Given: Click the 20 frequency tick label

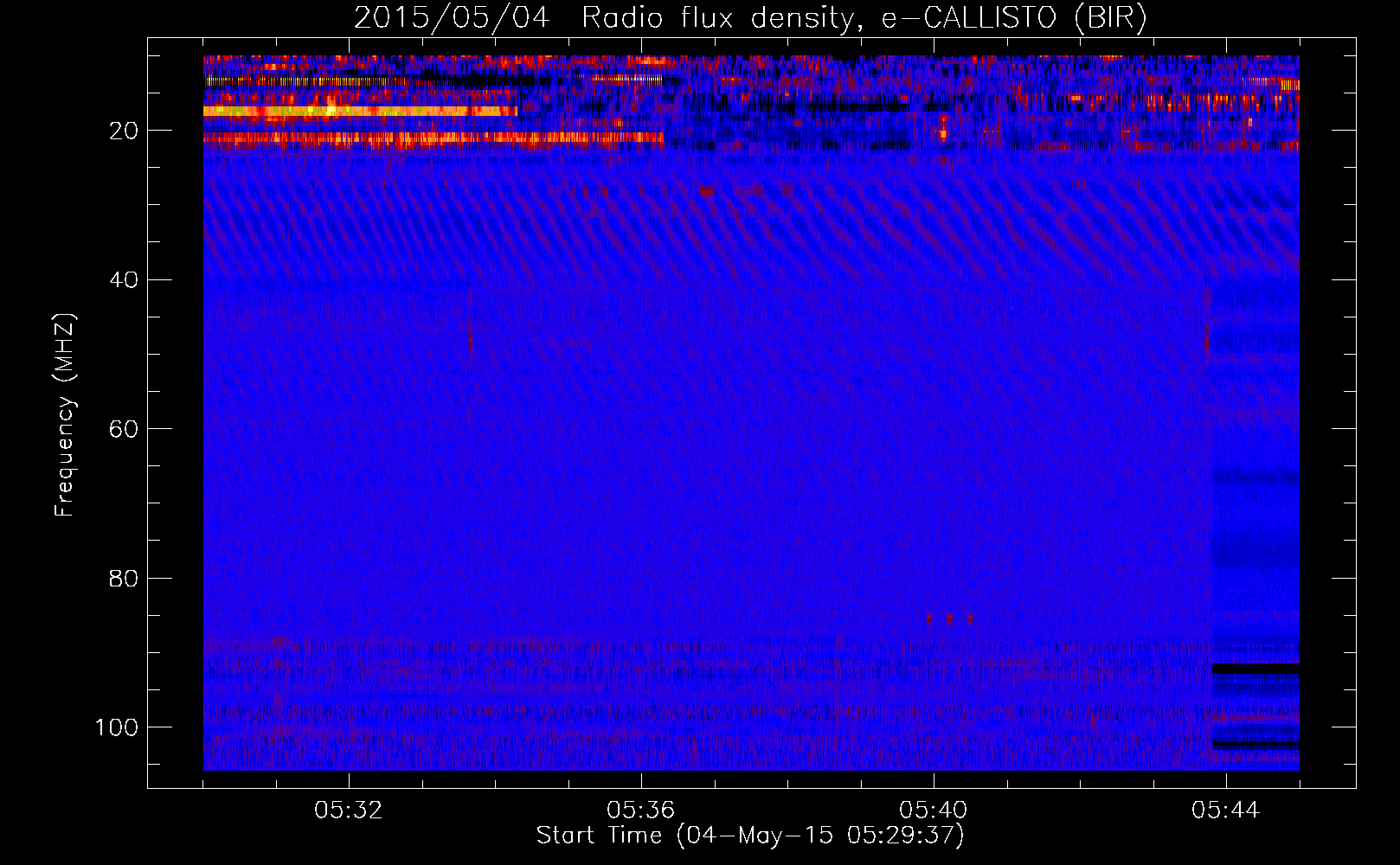Looking at the screenshot, I should click(124, 131).
